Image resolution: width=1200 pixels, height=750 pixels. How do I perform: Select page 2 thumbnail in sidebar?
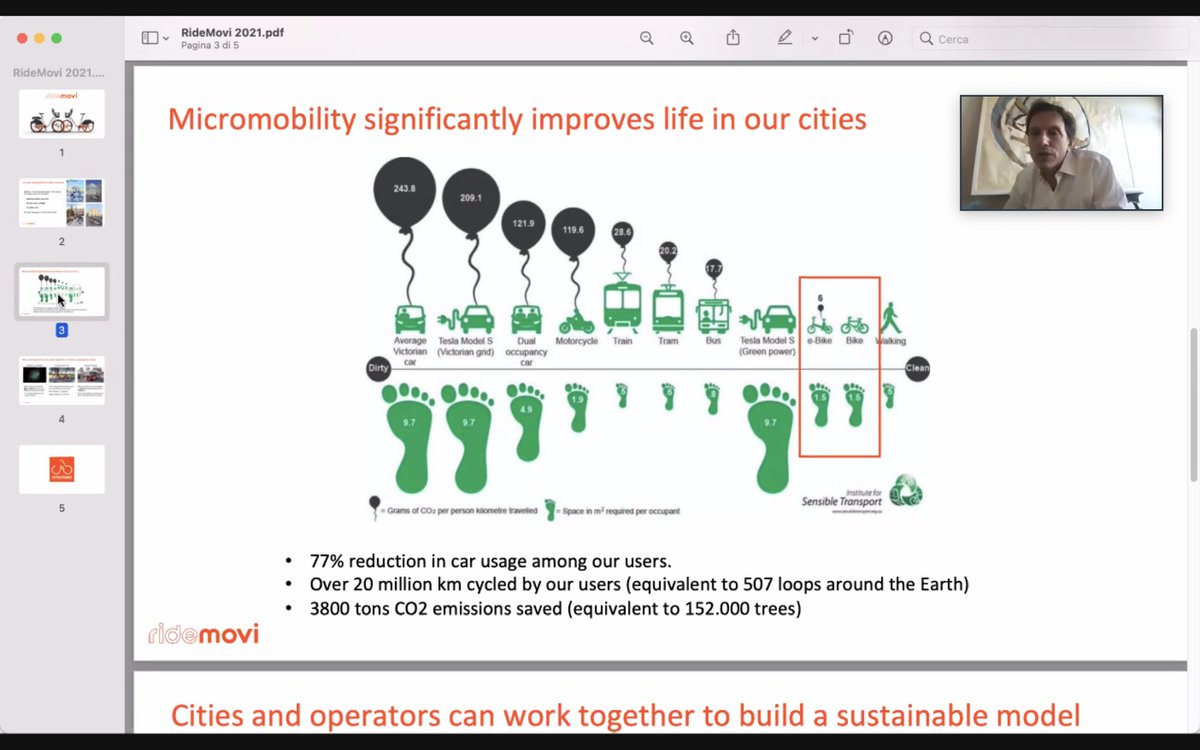point(62,203)
